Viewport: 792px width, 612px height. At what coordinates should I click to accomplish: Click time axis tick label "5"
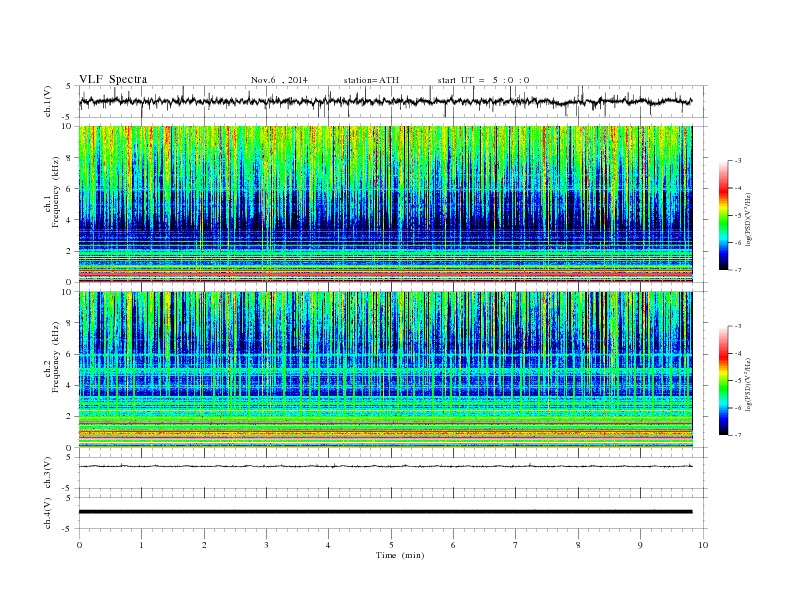[391, 545]
